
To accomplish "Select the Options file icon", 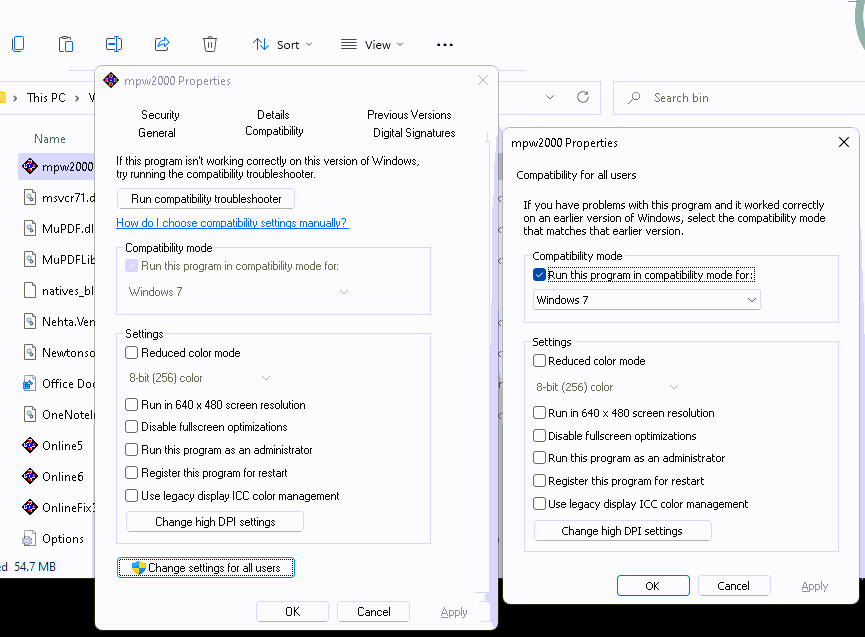I will [29, 538].
